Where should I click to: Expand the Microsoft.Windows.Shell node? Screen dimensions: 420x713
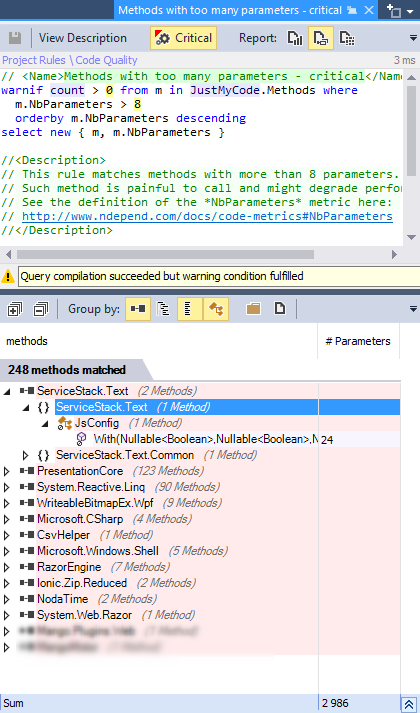click(x=6, y=552)
